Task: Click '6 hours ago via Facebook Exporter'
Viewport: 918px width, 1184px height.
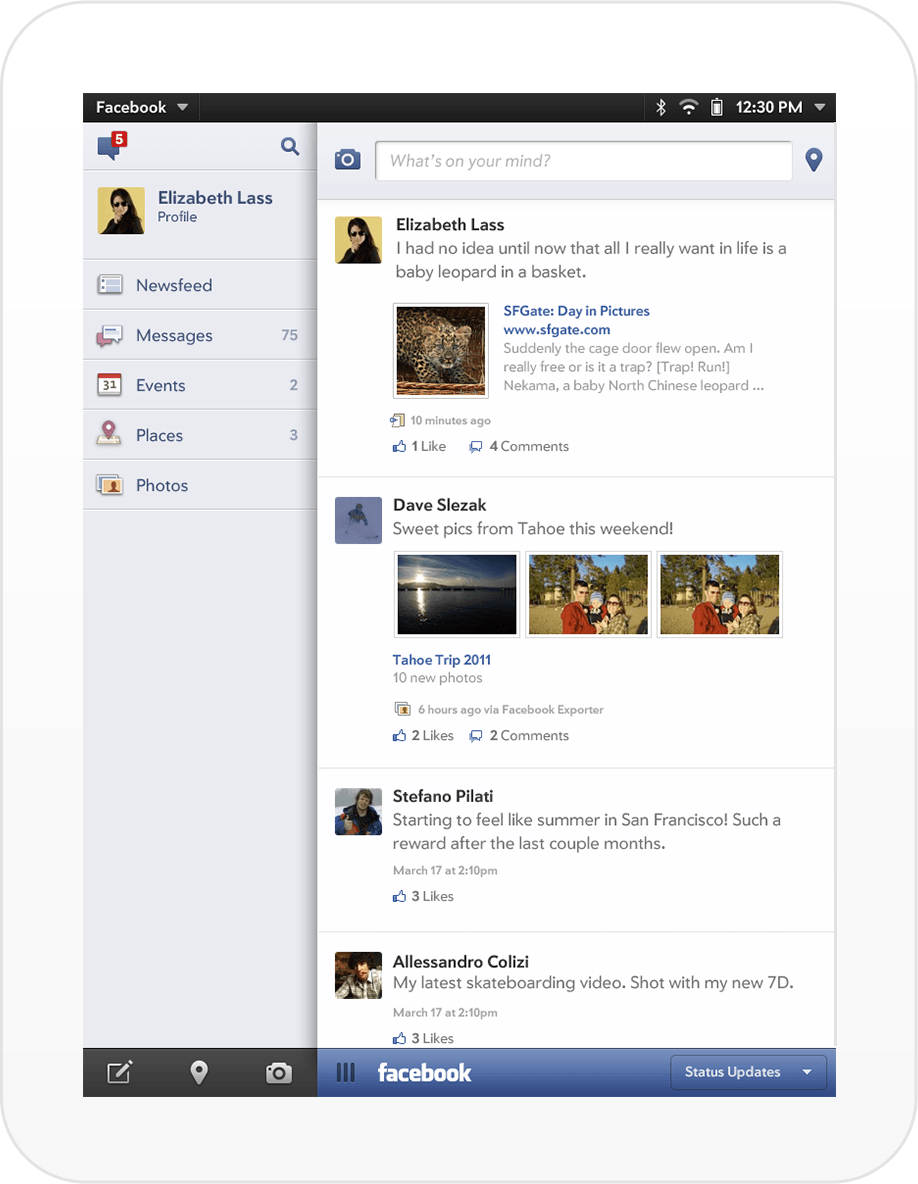Action: tap(510, 709)
